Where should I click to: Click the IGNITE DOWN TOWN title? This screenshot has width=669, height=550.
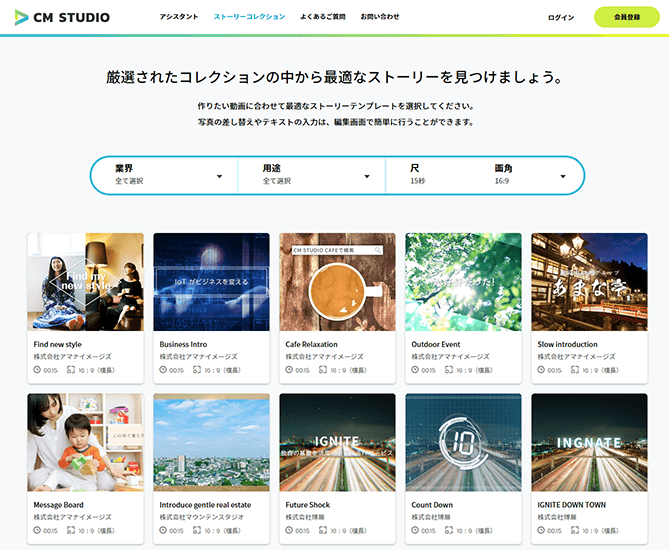[x=572, y=505]
